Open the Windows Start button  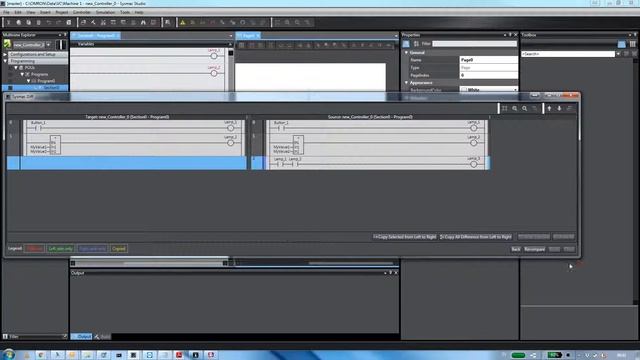click(9, 354)
